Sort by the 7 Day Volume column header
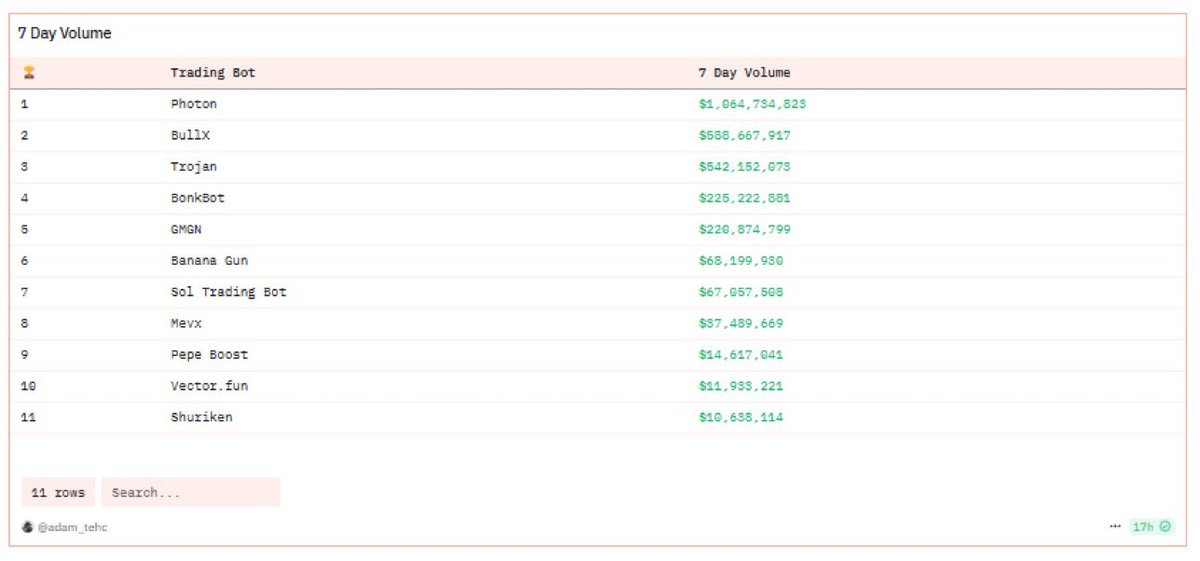1200x561 pixels. click(744, 73)
